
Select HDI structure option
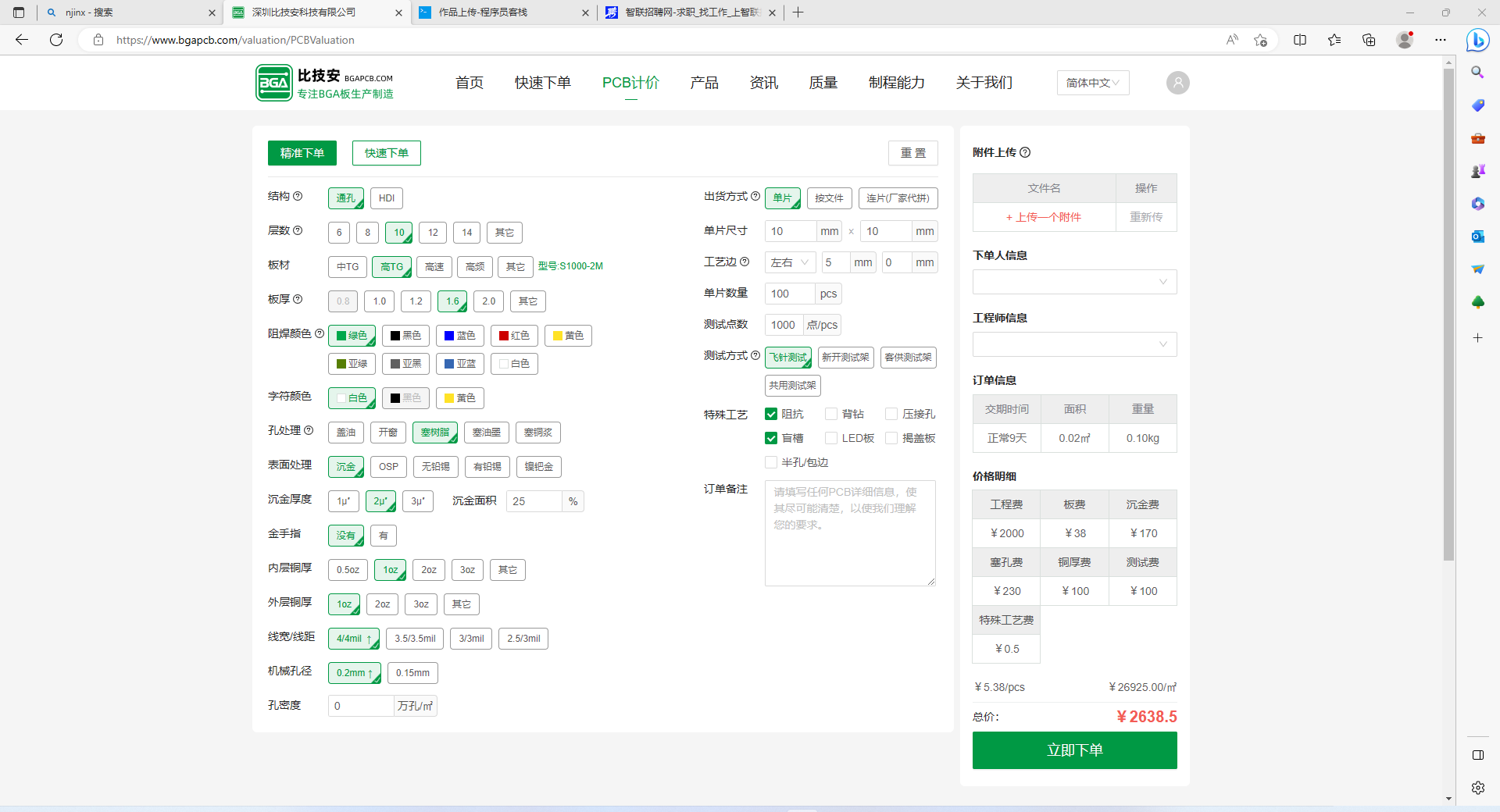[387, 198]
